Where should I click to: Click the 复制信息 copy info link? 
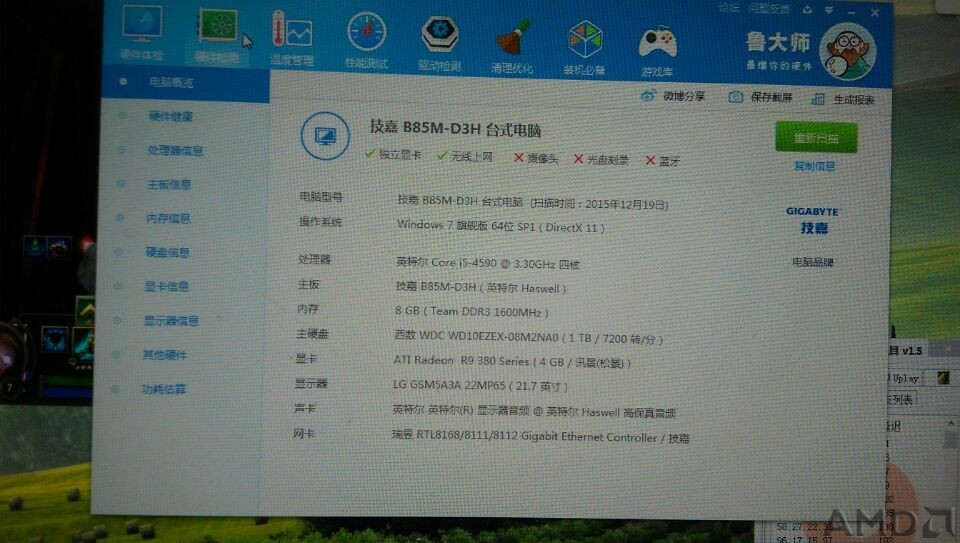(814, 166)
